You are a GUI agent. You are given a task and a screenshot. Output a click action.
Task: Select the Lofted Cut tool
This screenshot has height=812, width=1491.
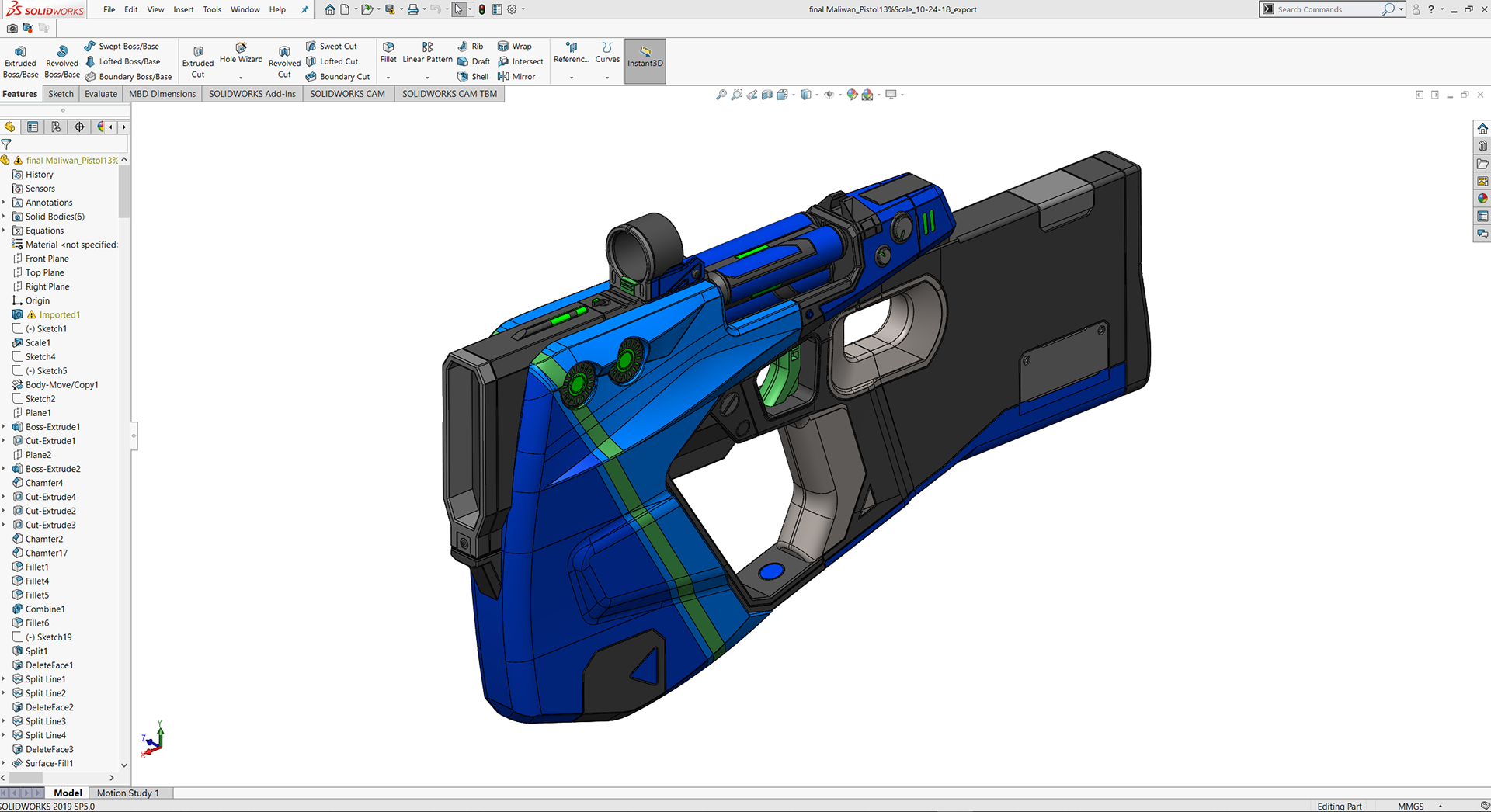coord(332,61)
